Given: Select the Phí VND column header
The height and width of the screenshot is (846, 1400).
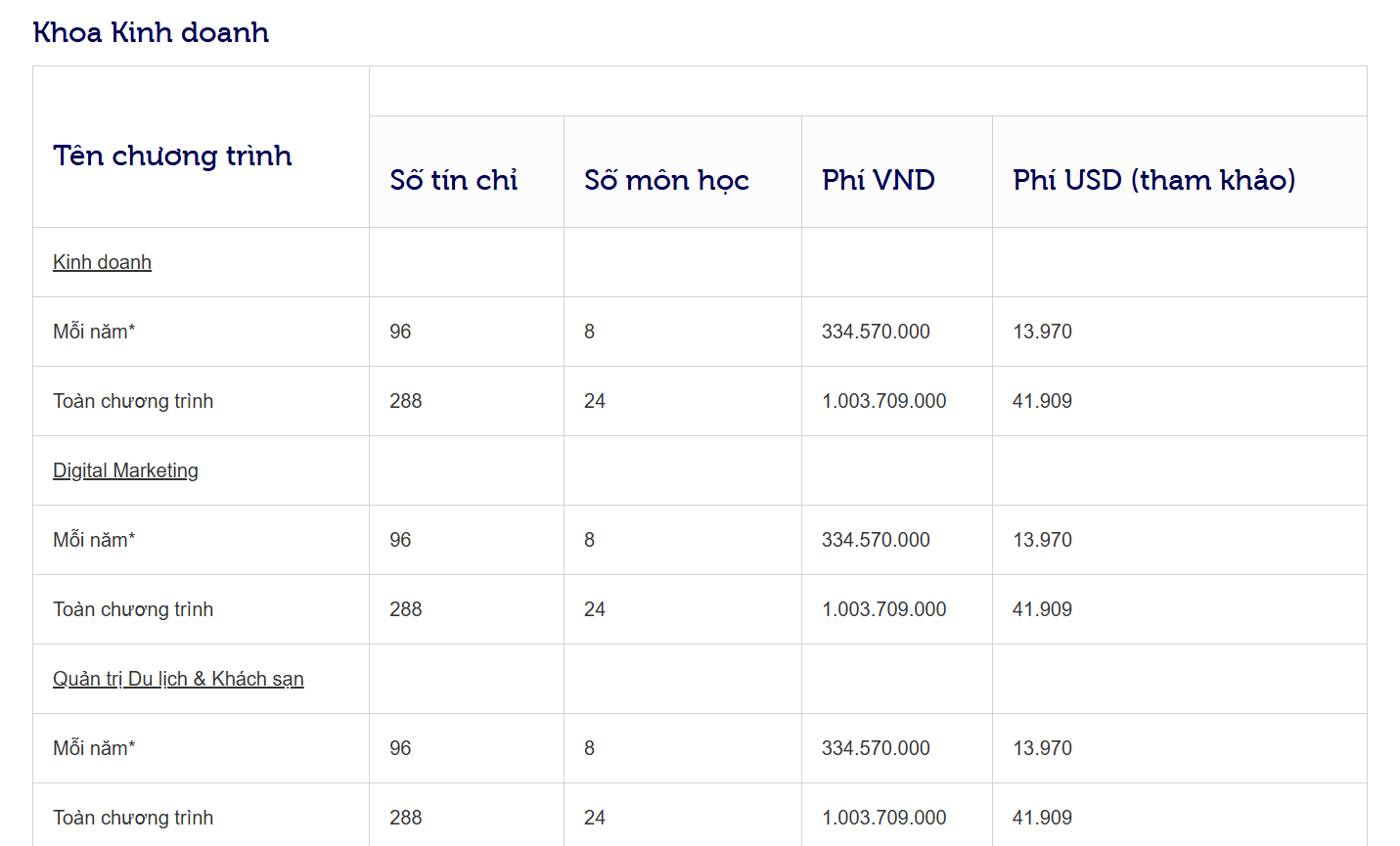Looking at the screenshot, I should point(879,180).
